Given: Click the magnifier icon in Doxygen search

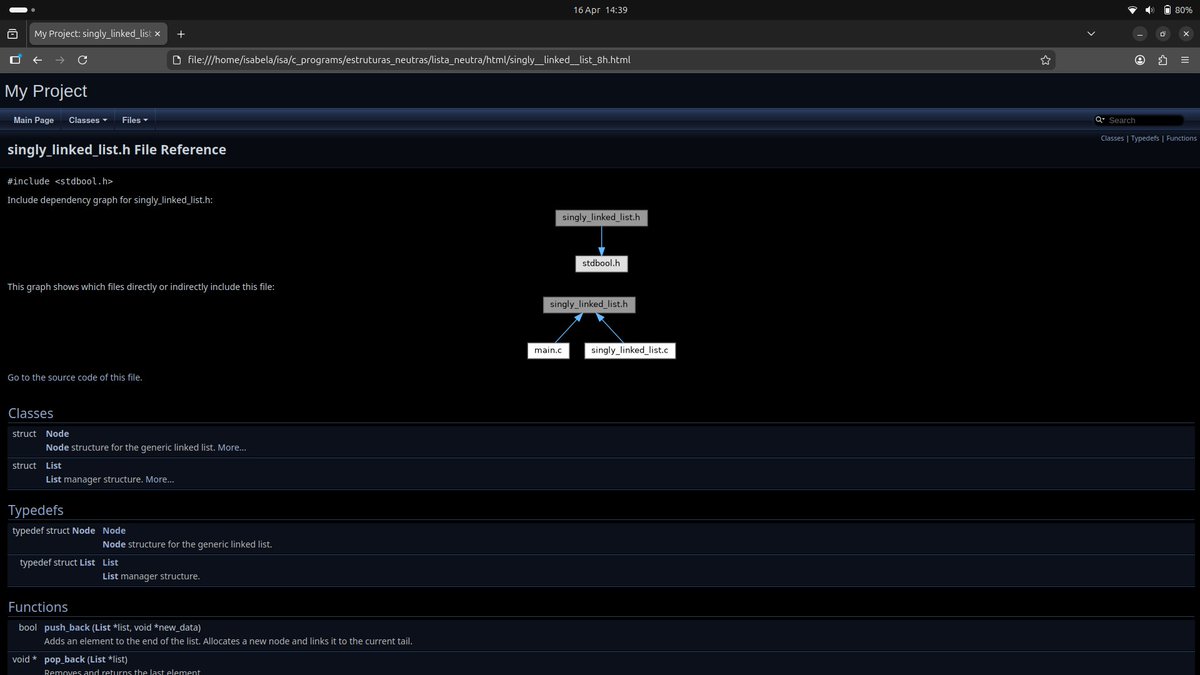Looking at the screenshot, I should 1100,120.
